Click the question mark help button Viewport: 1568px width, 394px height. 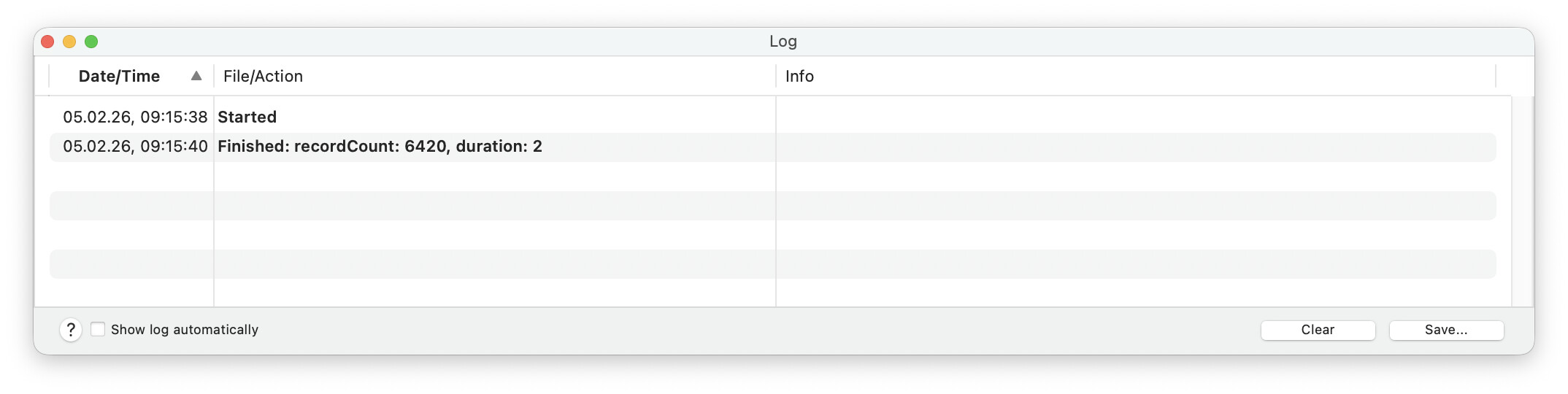point(71,330)
